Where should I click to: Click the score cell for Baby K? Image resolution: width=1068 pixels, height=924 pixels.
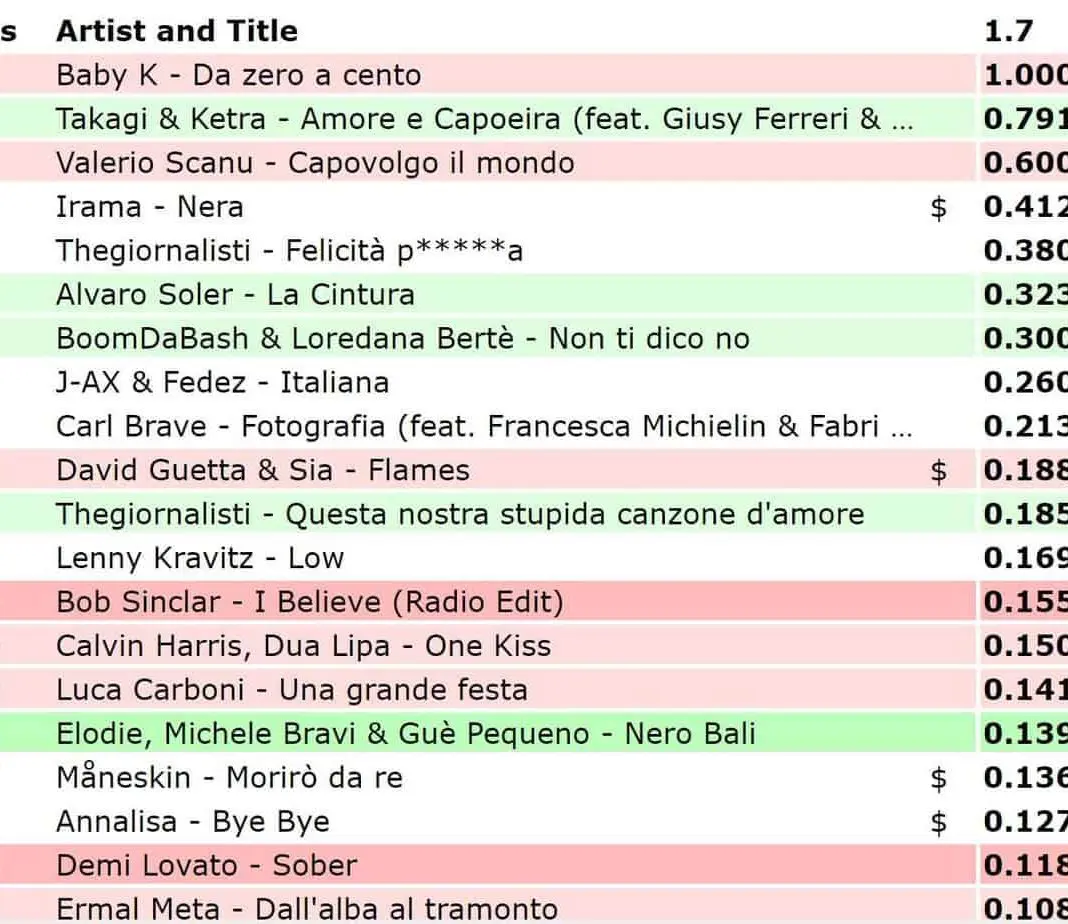pos(1024,75)
